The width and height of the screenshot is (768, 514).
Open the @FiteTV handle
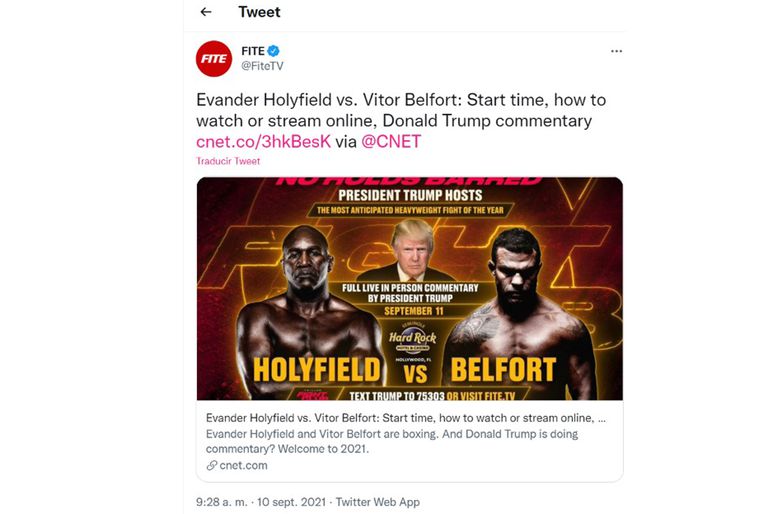click(x=262, y=66)
